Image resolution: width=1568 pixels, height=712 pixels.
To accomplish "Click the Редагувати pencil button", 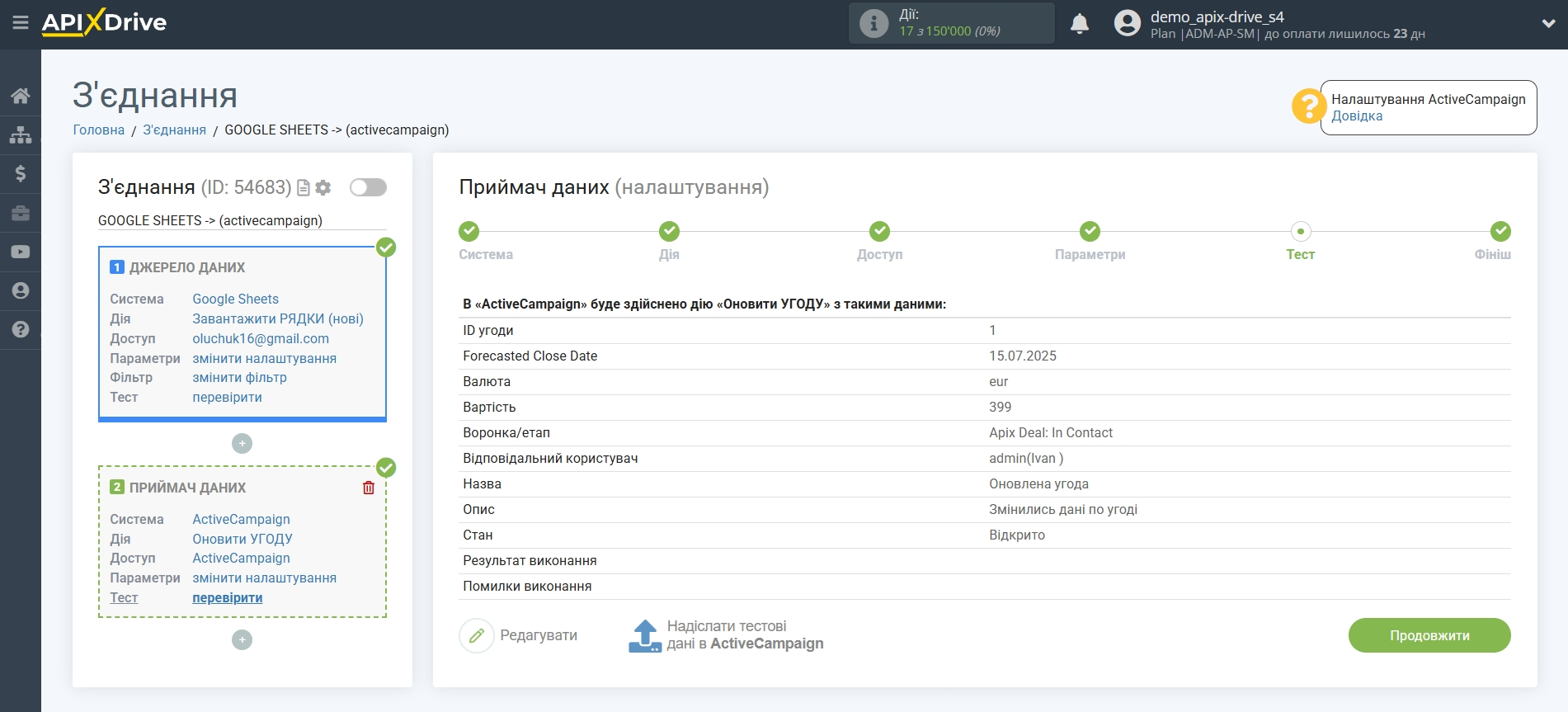I will (x=519, y=636).
